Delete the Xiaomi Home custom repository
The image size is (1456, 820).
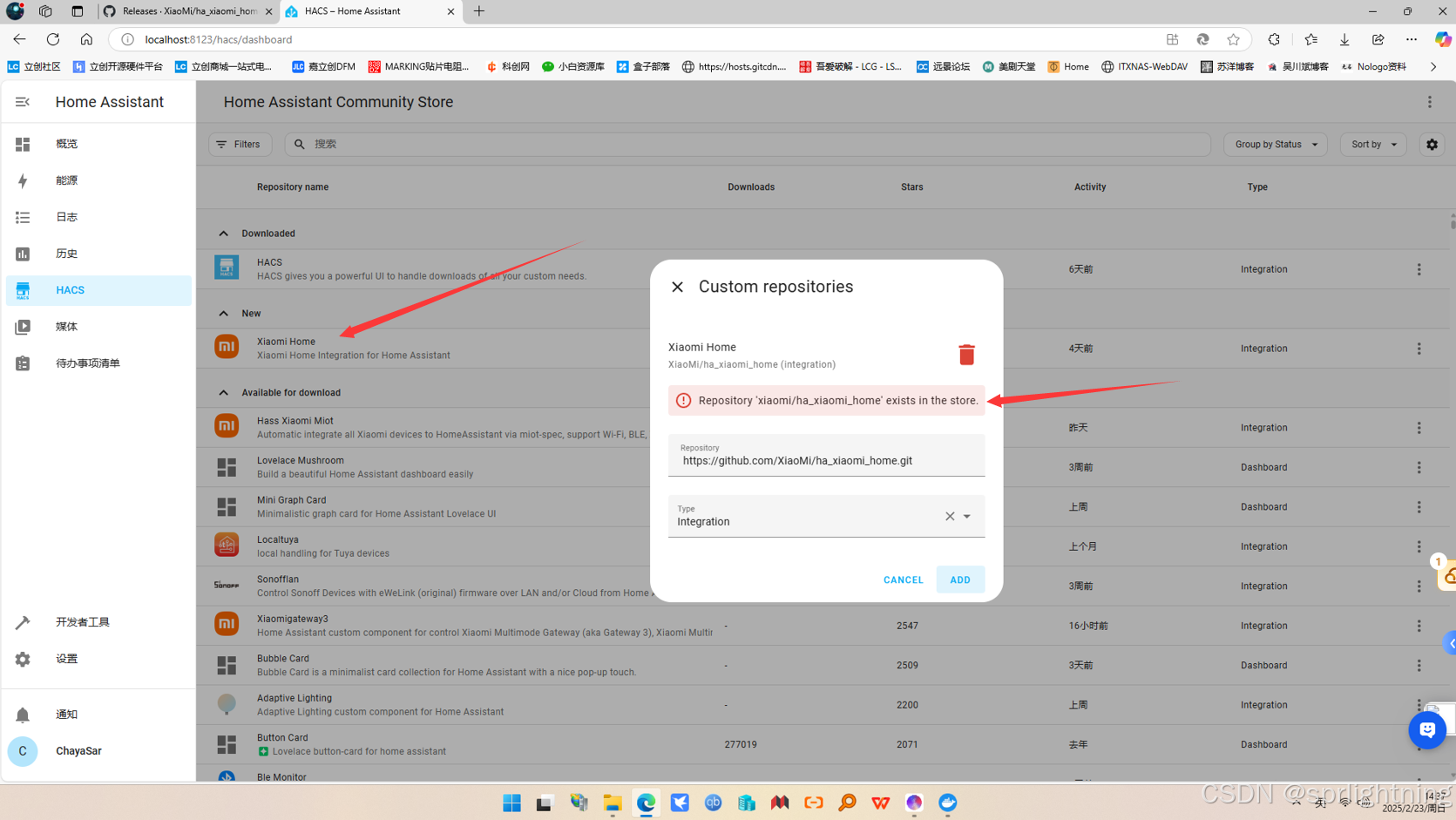tap(966, 355)
